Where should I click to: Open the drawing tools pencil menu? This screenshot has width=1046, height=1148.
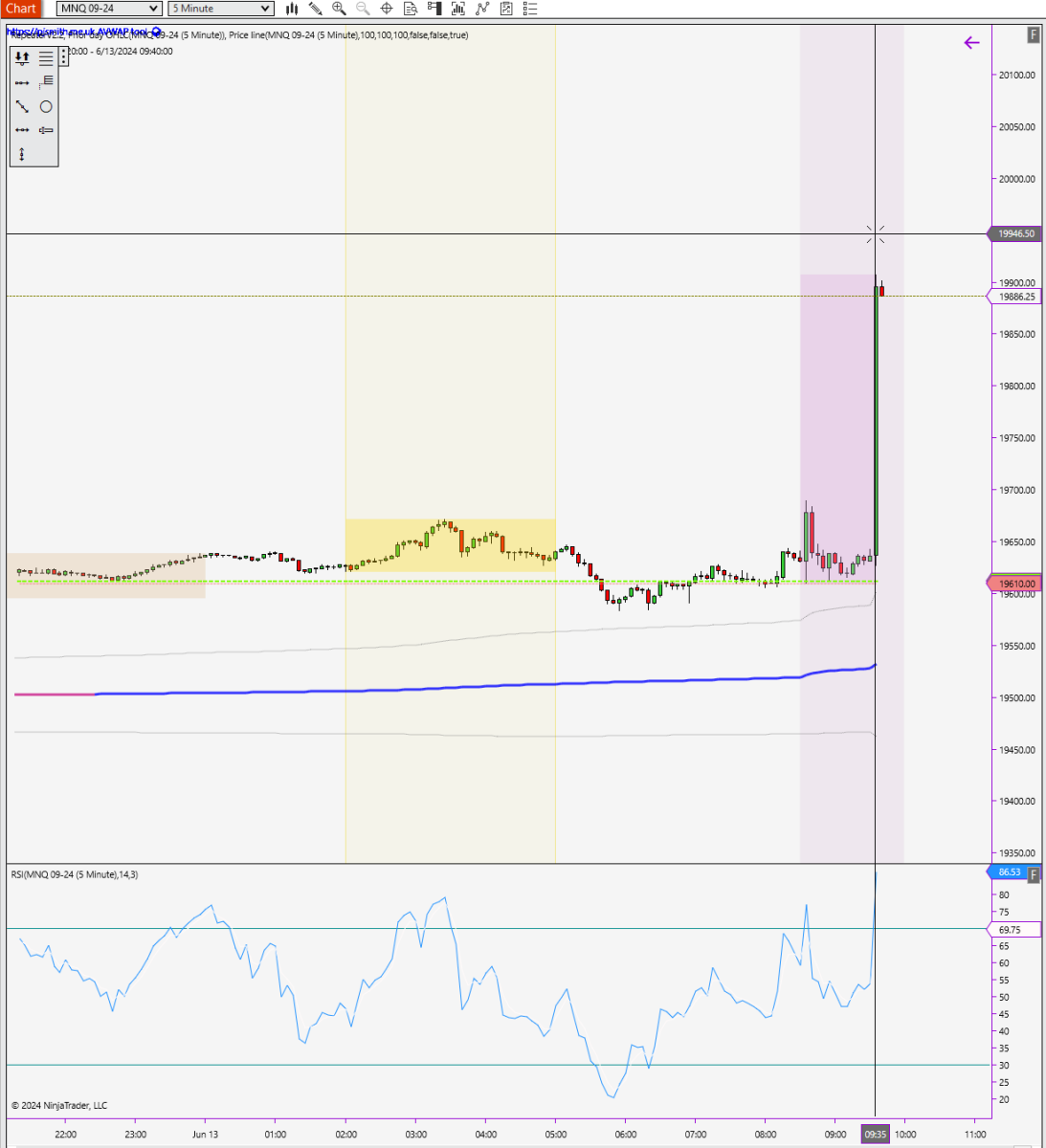pyautogui.click(x=315, y=9)
